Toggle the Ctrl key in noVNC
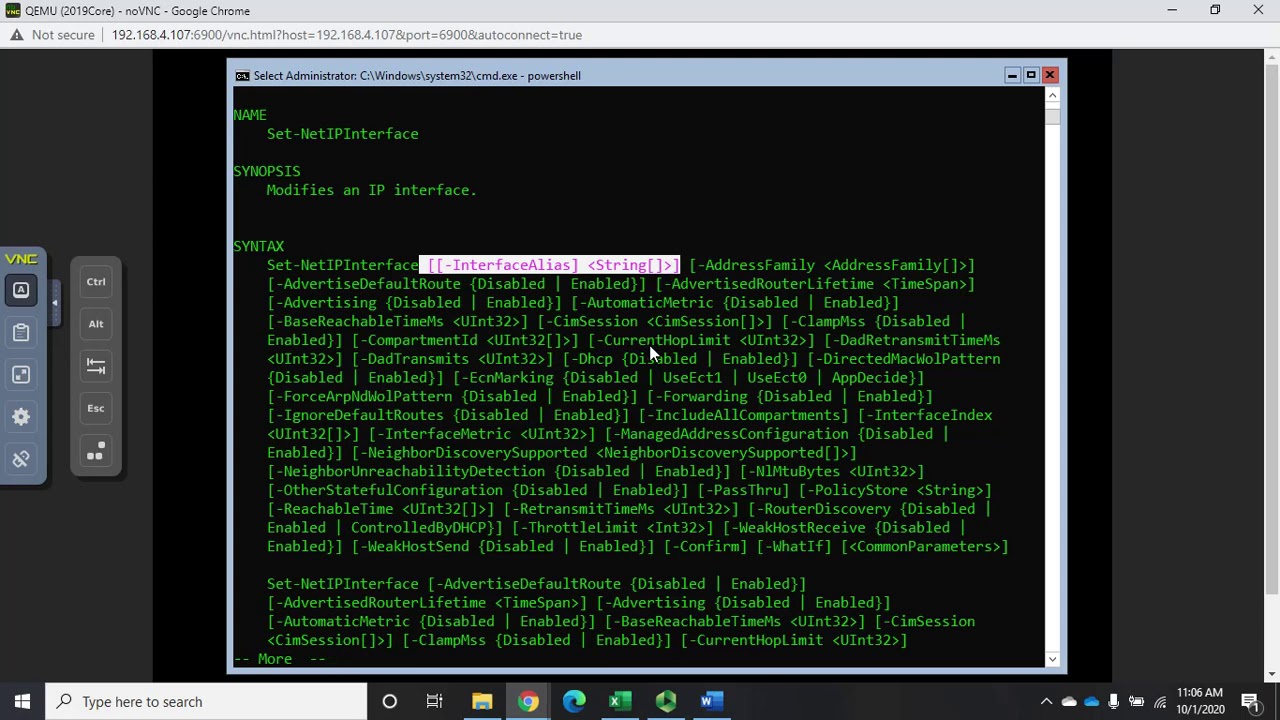1280x720 pixels. point(96,282)
